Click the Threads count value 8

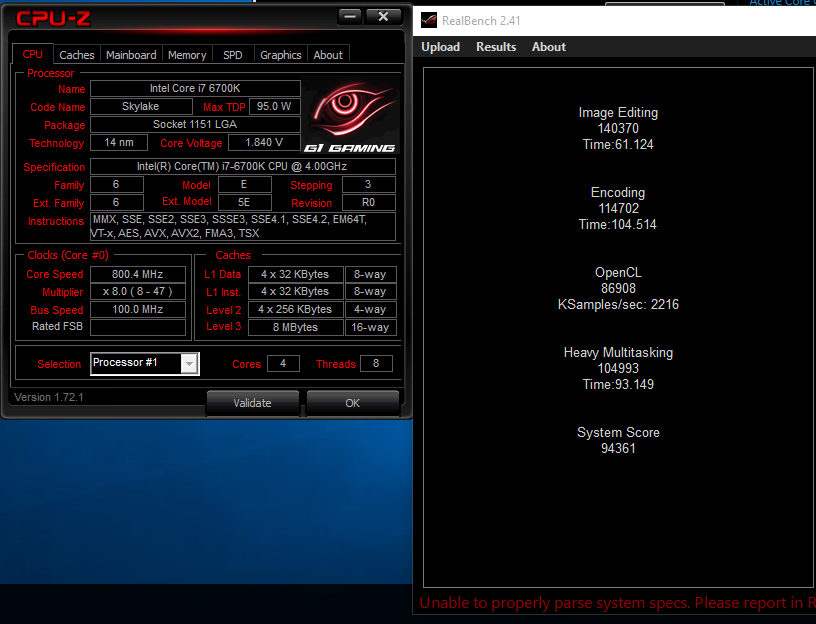376,364
